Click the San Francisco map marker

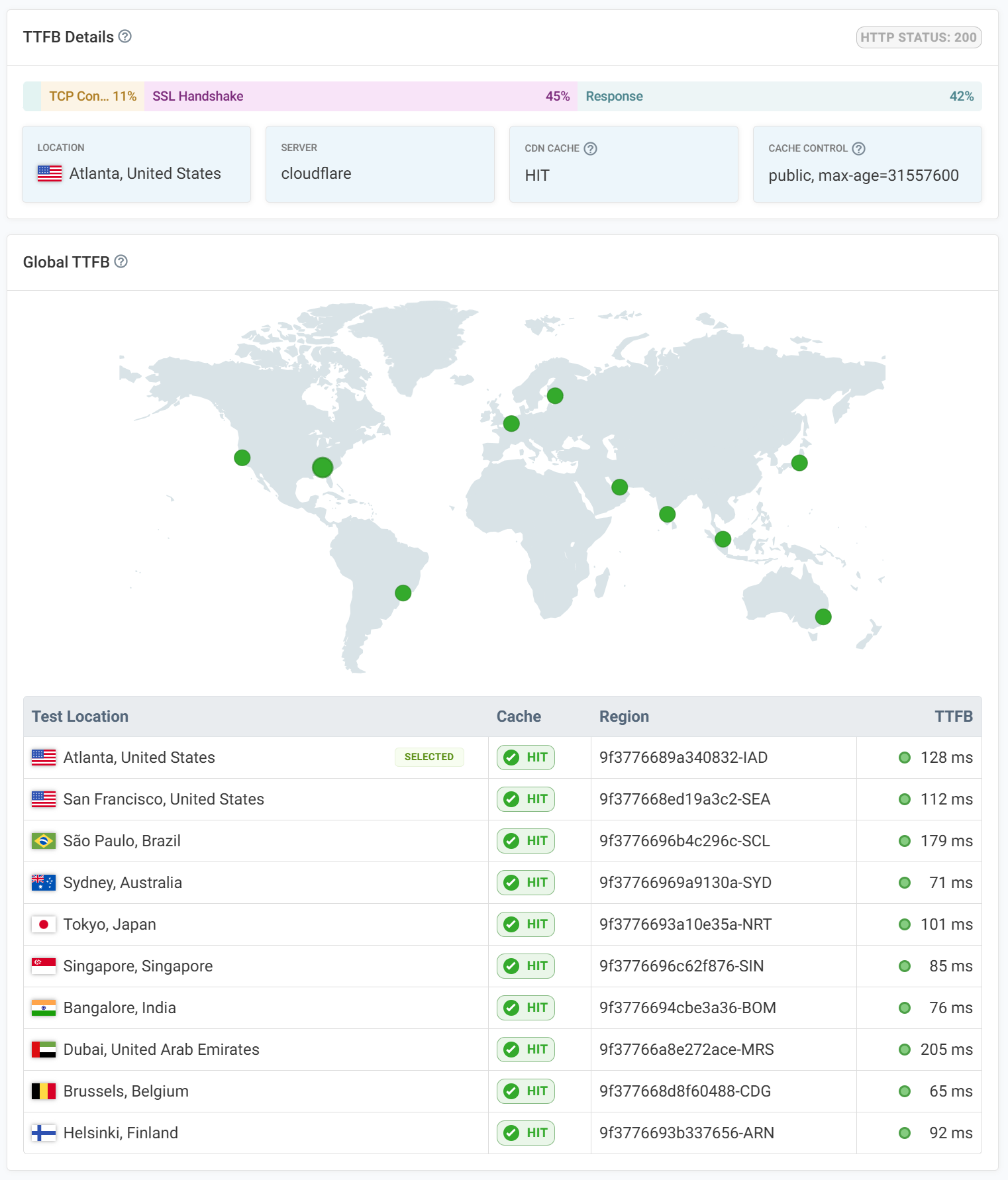pos(242,458)
